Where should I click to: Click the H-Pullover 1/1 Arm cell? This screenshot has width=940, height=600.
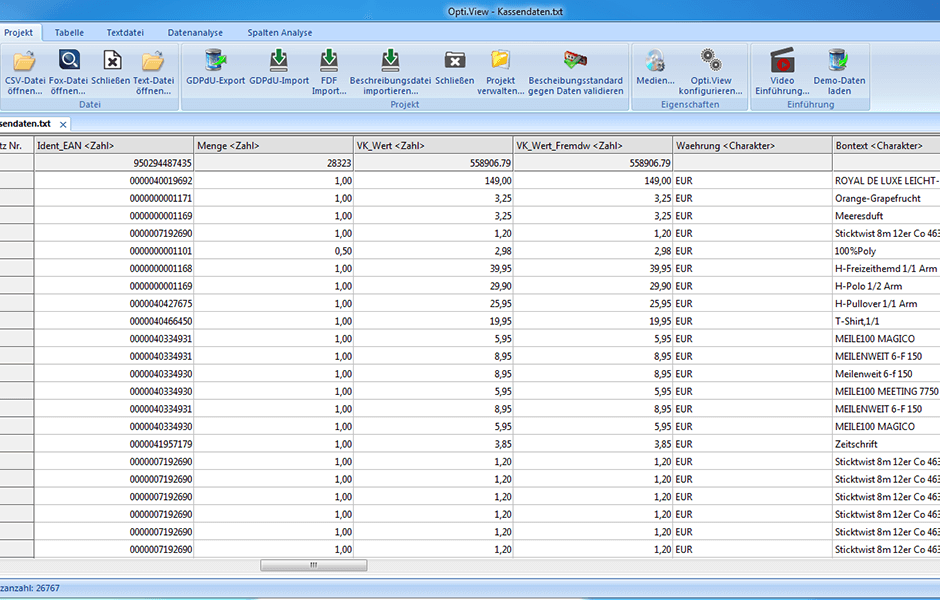[x=887, y=304]
